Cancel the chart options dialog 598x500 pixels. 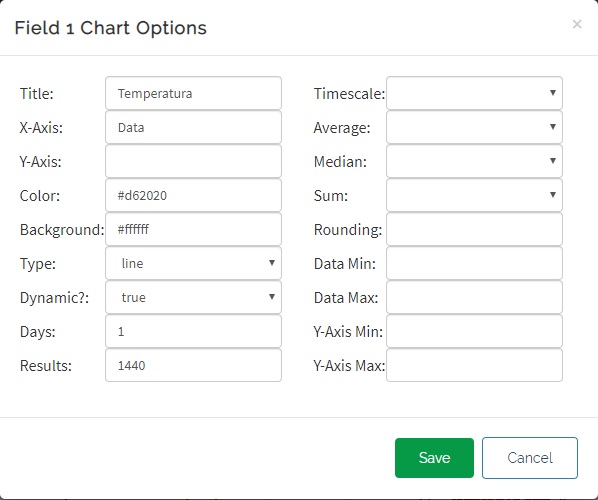pyautogui.click(x=530, y=458)
